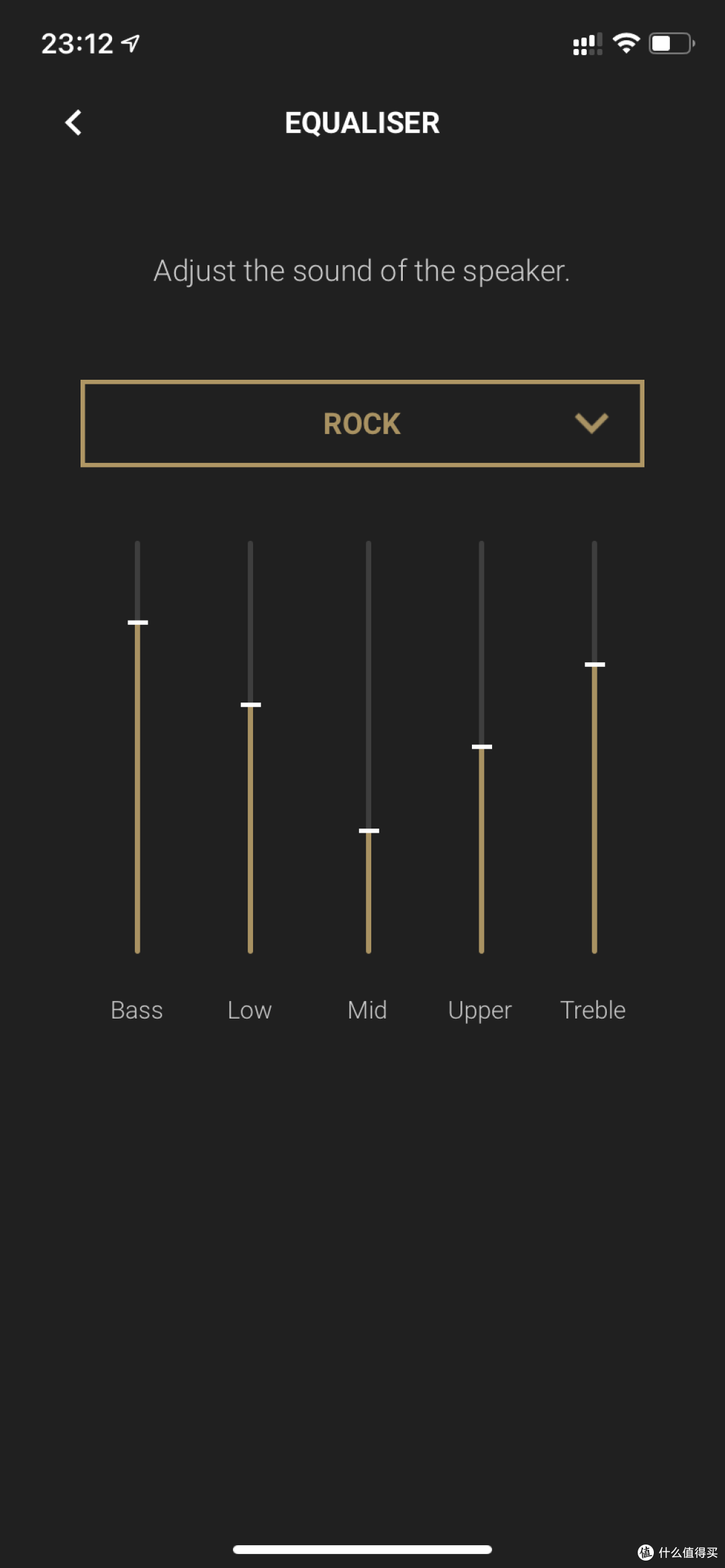Click the Treble slider handle
The image size is (725, 1568).
(x=595, y=664)
